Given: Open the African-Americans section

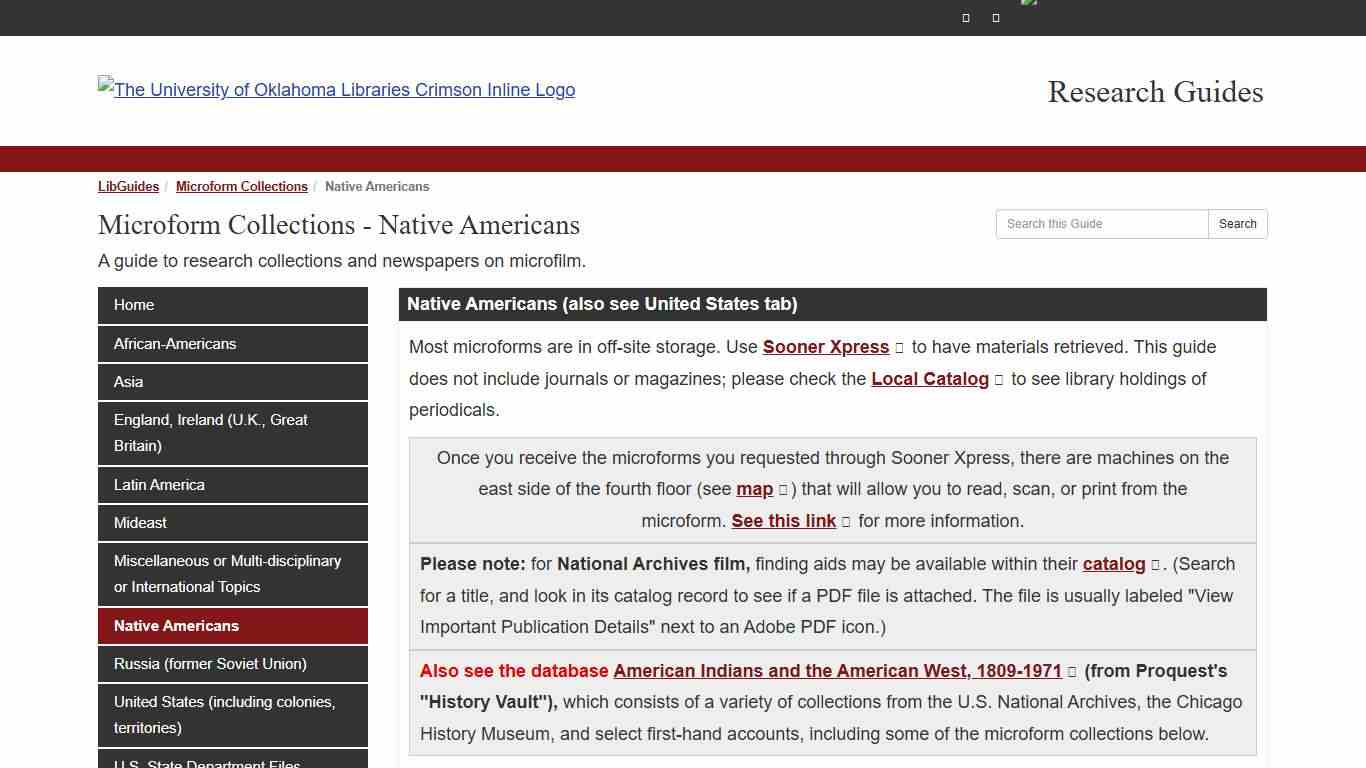Looking at the screenshot, I should [x=232, y=343].
